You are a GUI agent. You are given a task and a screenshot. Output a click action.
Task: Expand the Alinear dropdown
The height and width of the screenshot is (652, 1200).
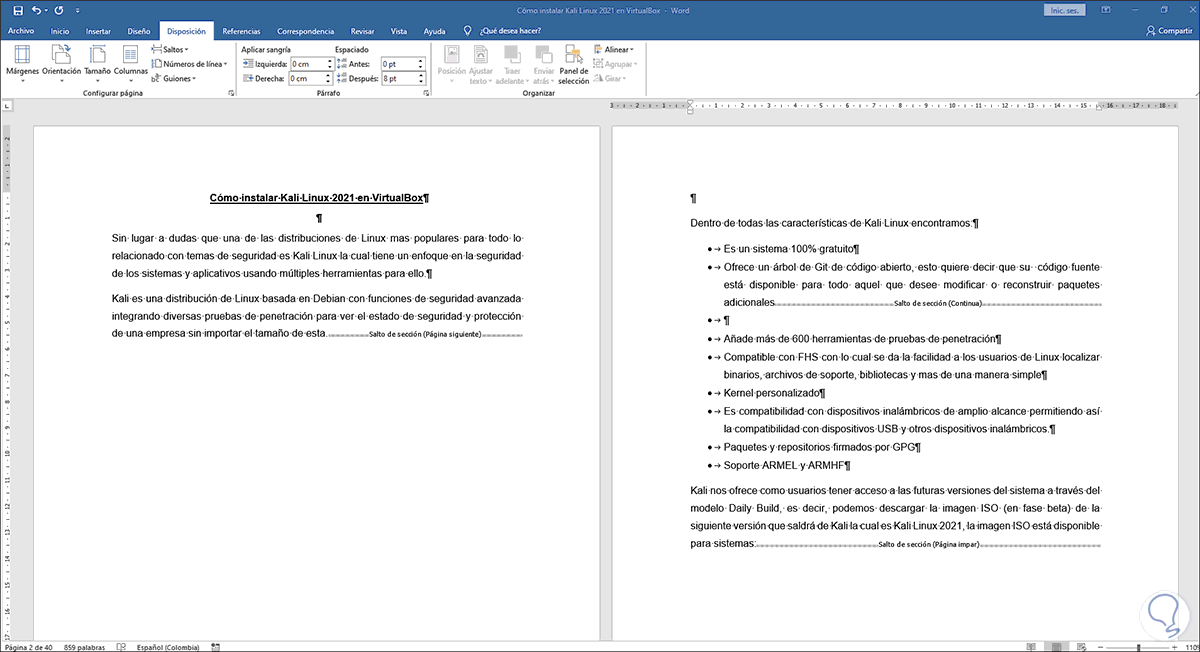pyautogui.click(x=613, y=49)
